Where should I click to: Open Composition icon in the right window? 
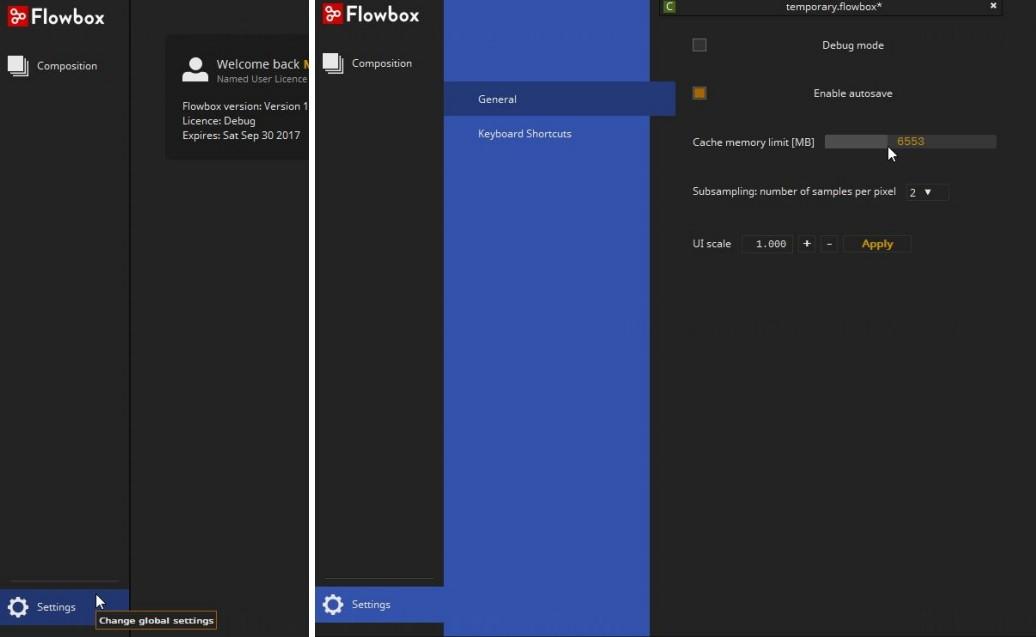[x=333, y=63]
